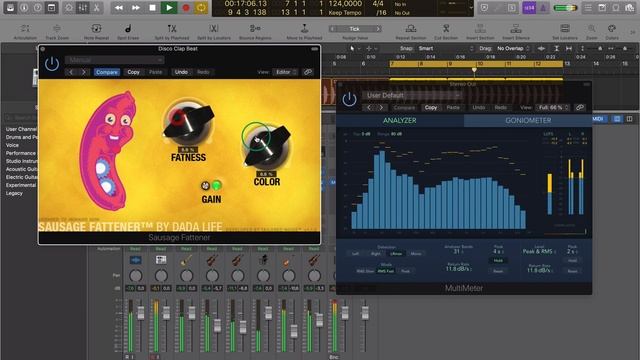
Task: Click the Fast Forward transport button
Action: click(136, 7)
